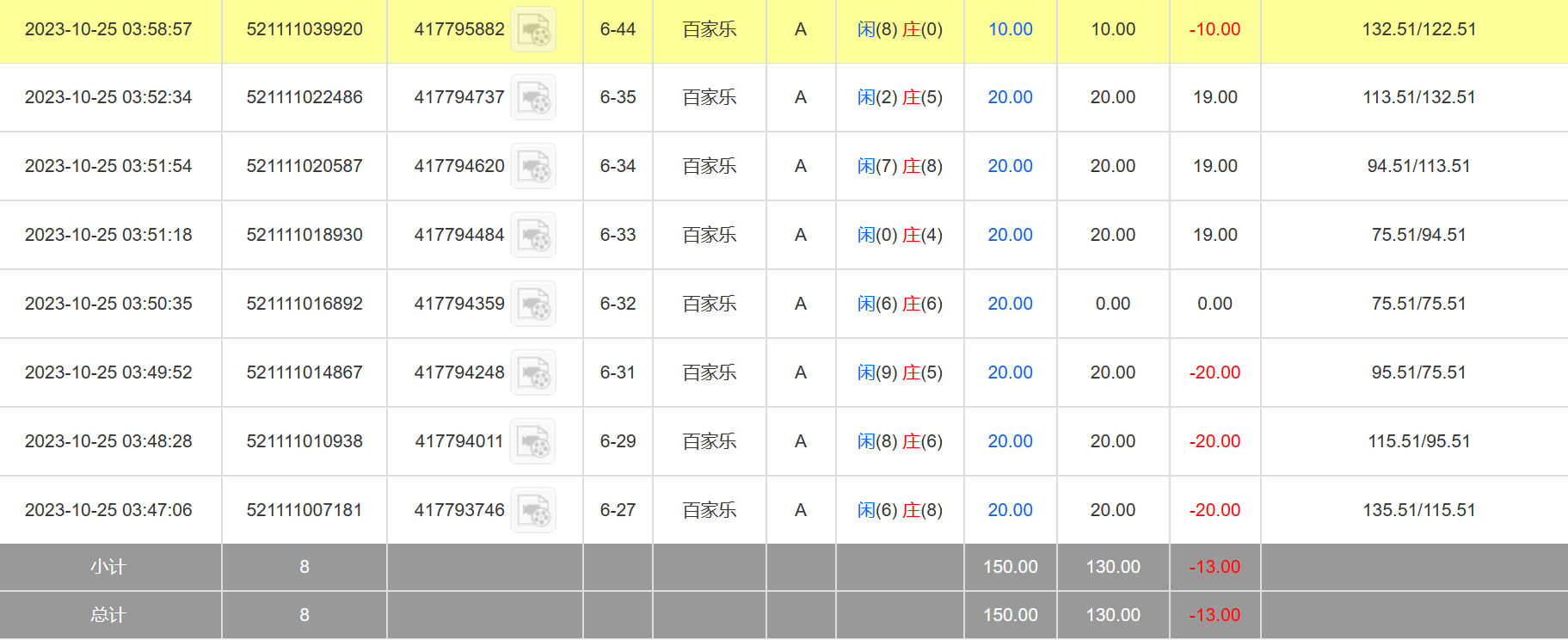Select order number 521111039920

point(304,29)
